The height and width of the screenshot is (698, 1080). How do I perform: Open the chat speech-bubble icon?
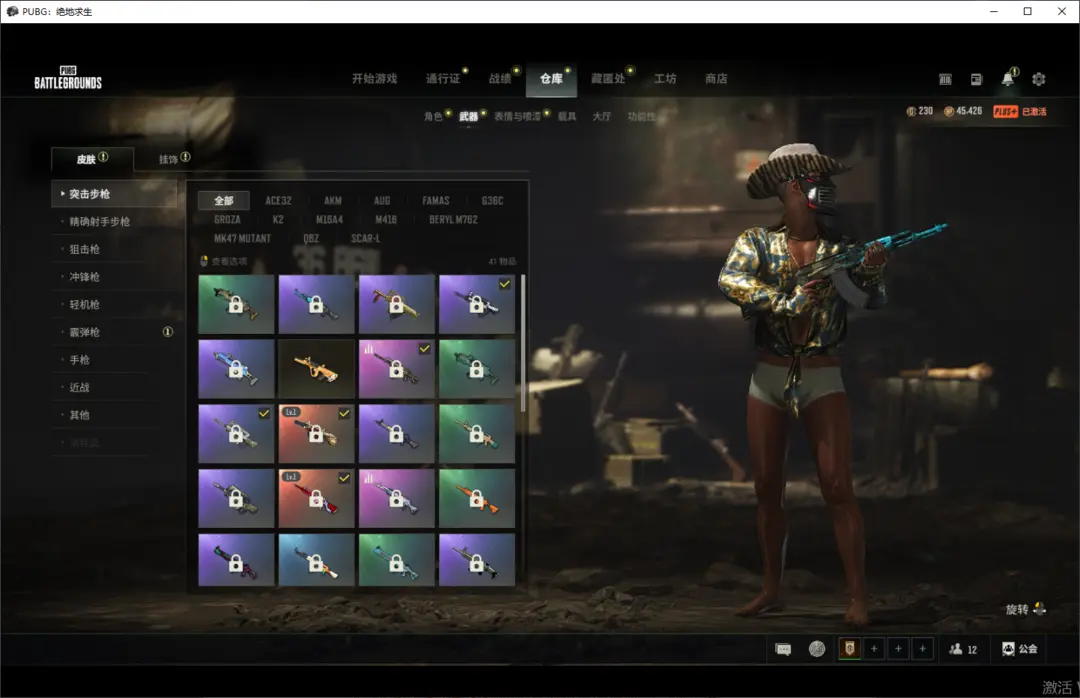(783, 649)
